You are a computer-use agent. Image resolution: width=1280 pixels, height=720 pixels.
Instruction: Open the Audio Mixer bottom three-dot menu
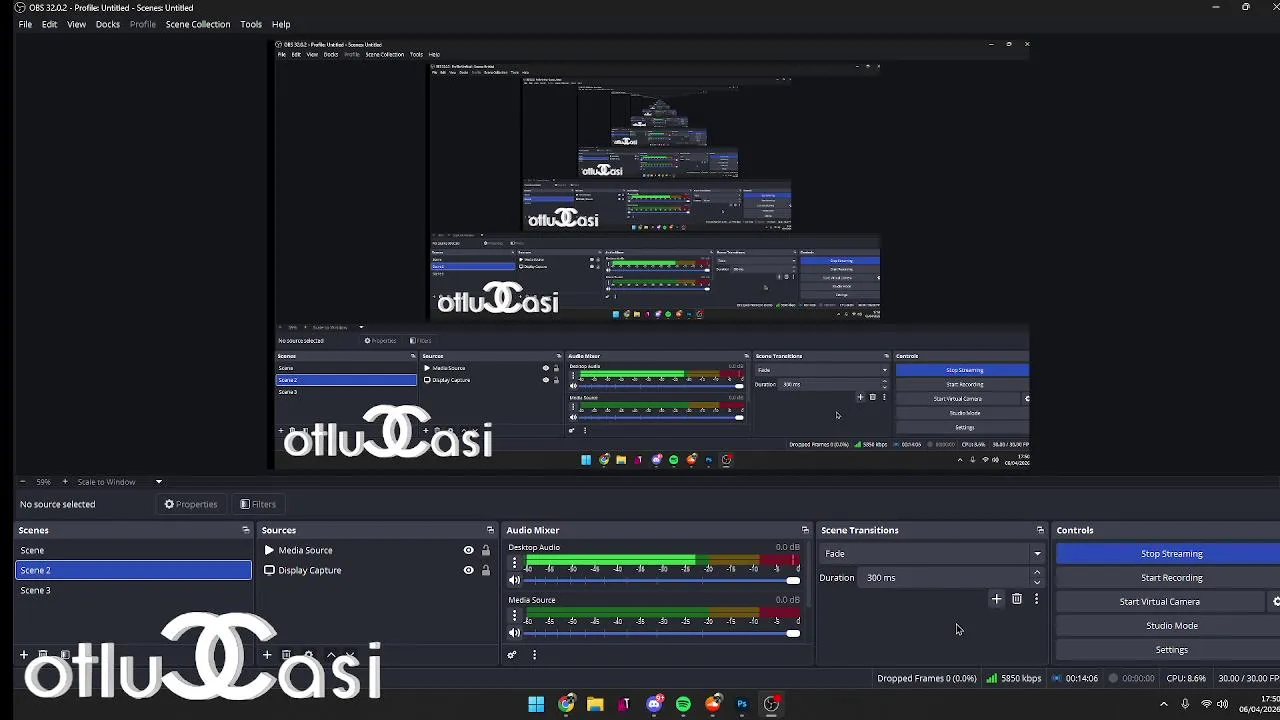point(534,655)
